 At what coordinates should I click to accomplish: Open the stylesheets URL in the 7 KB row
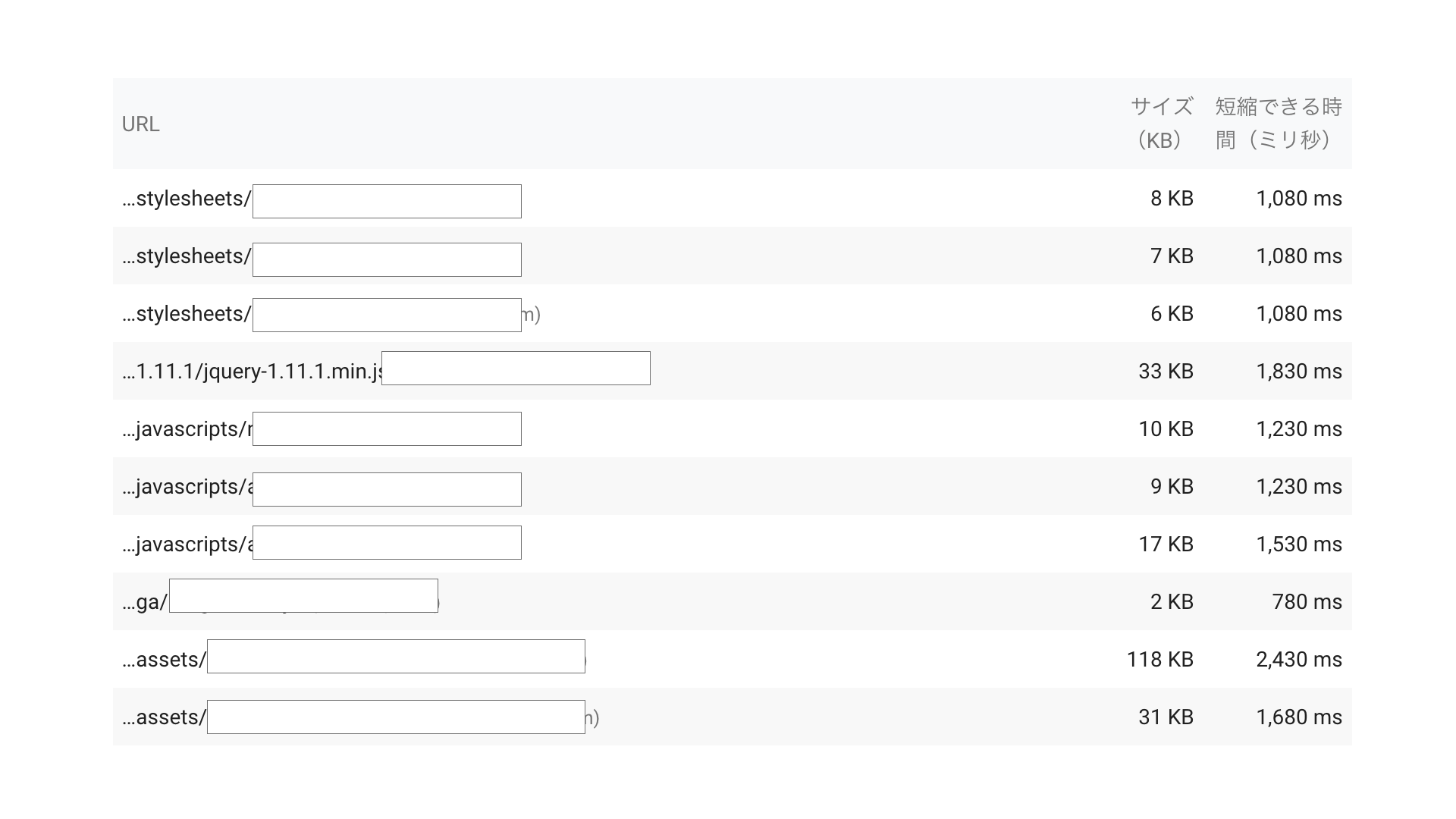click(x=187, y=256)
